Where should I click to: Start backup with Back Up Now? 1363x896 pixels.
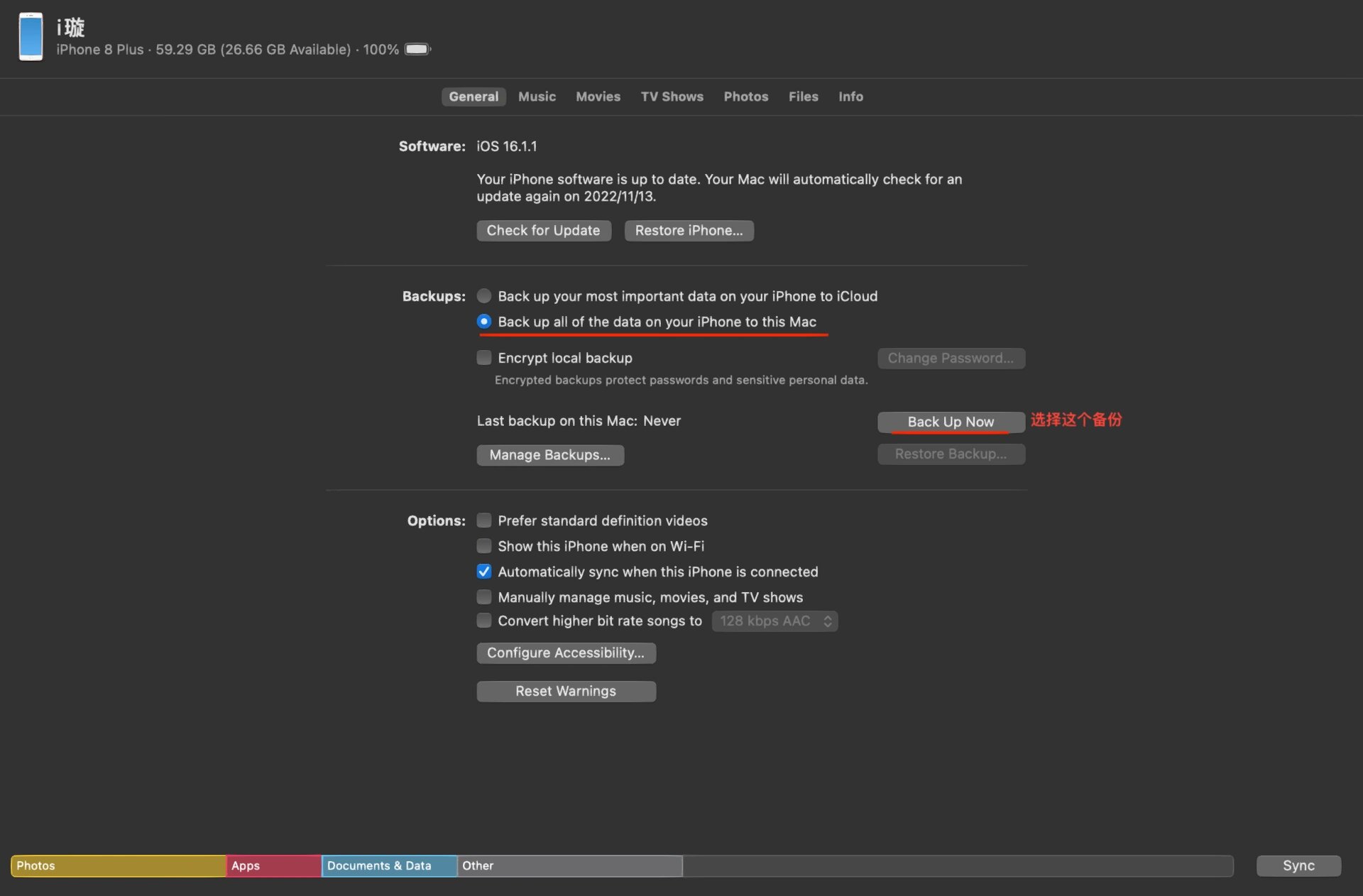[951, 422]
